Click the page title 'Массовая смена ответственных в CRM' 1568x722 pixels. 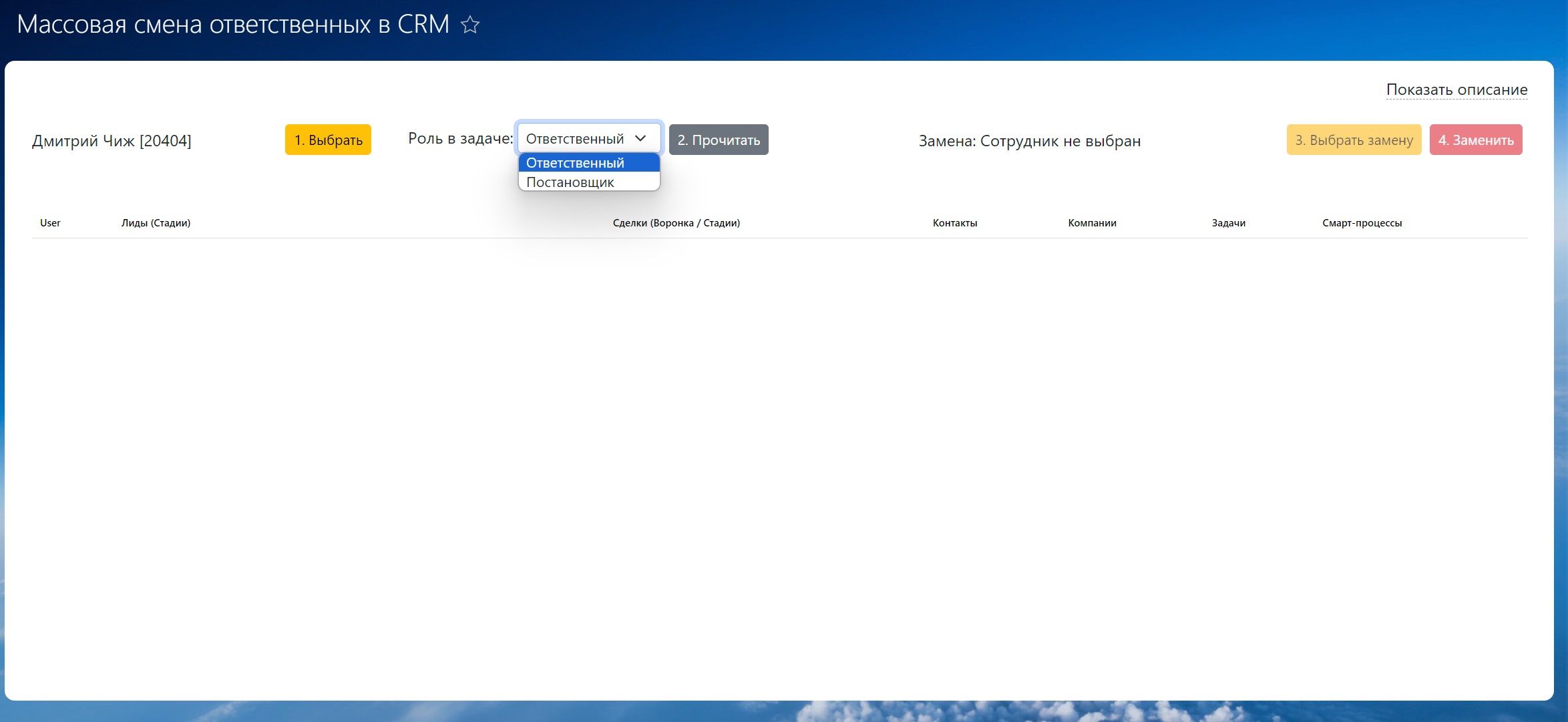[x=233, y=25]
